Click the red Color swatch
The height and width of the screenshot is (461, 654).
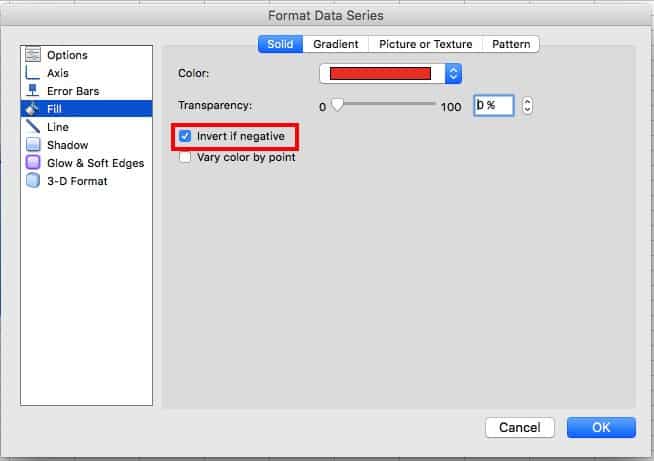pyautogui.click(x=380, y=73)
